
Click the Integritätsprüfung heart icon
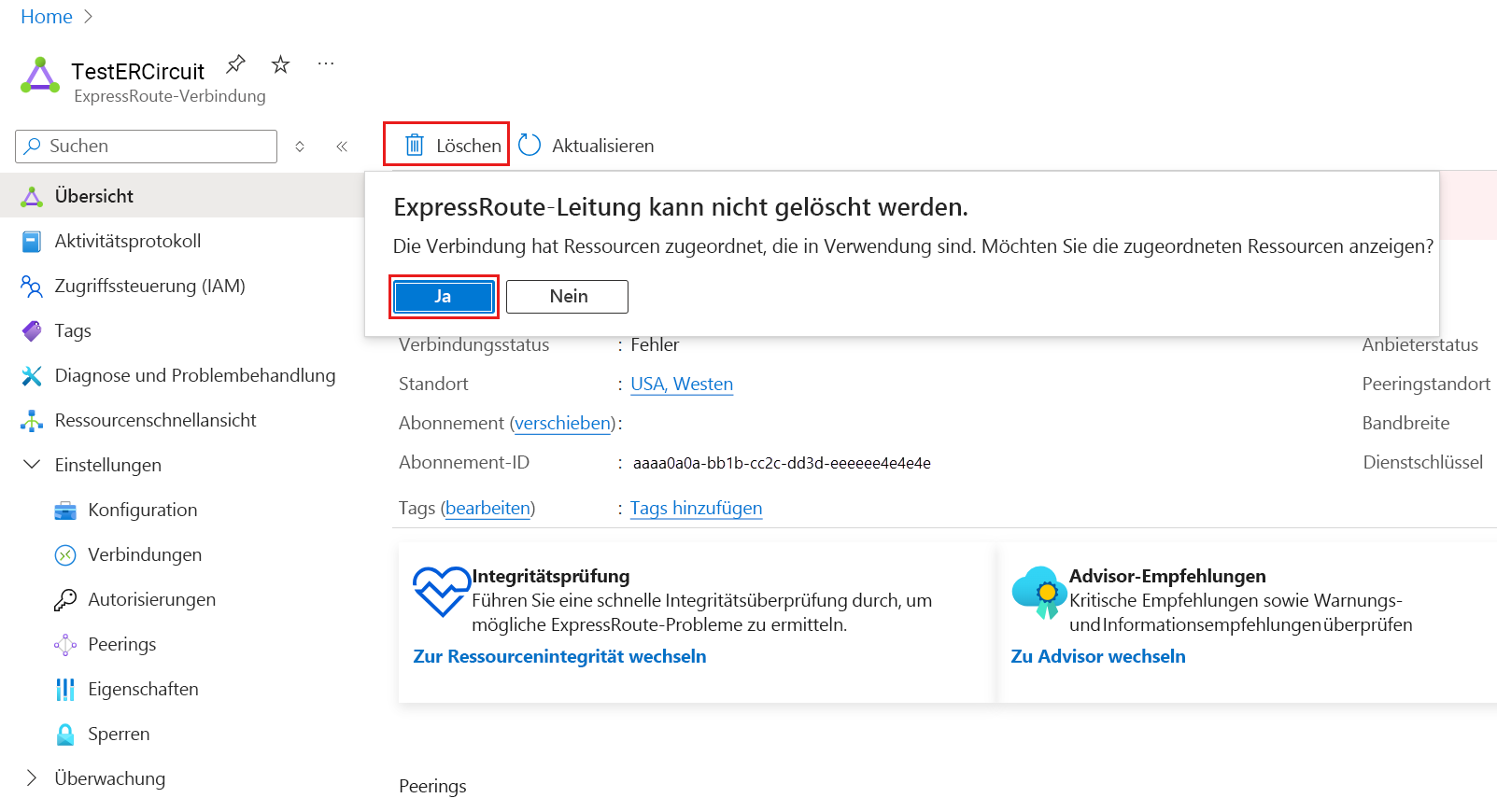[x=442, y=592]
